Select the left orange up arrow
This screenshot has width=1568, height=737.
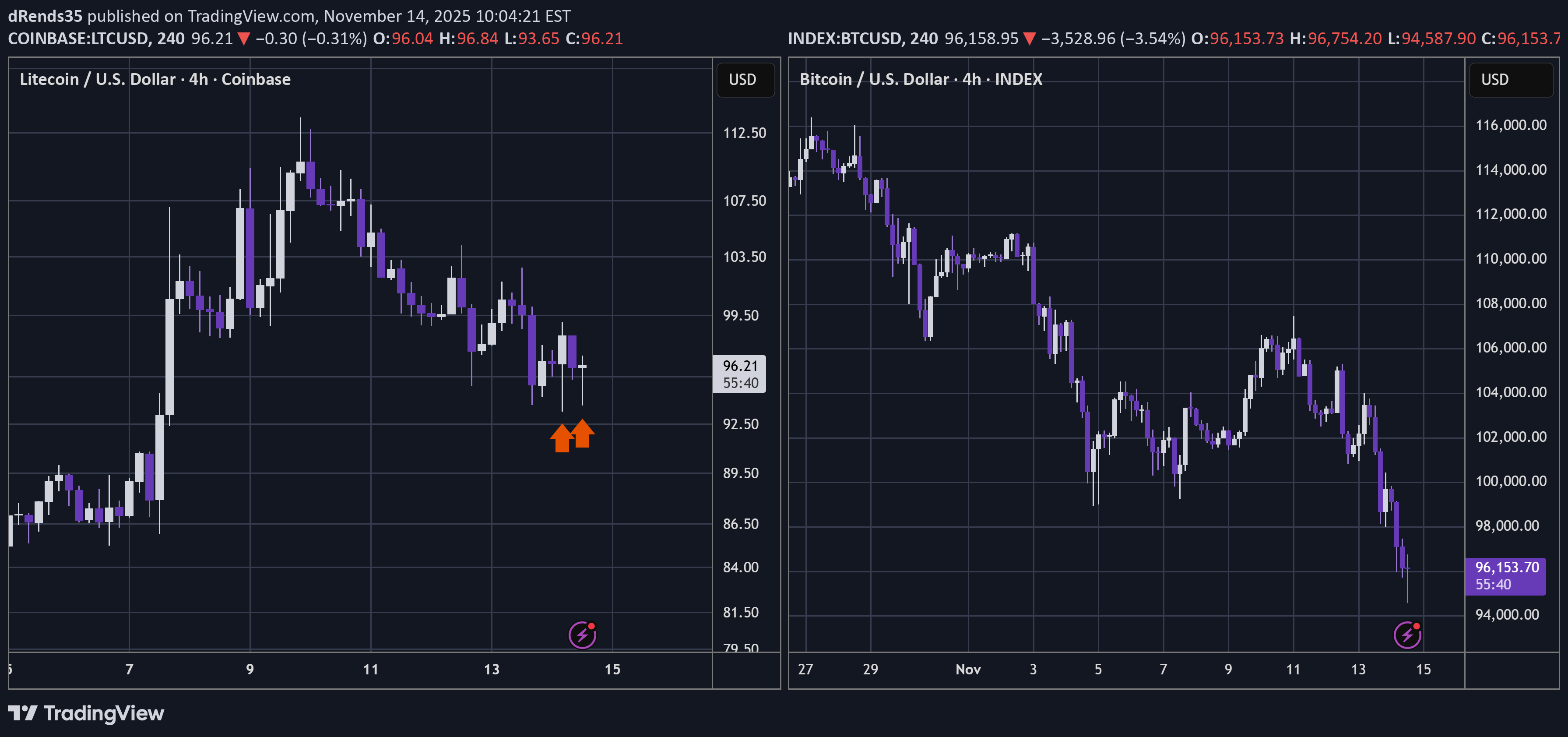coord(562,438)
